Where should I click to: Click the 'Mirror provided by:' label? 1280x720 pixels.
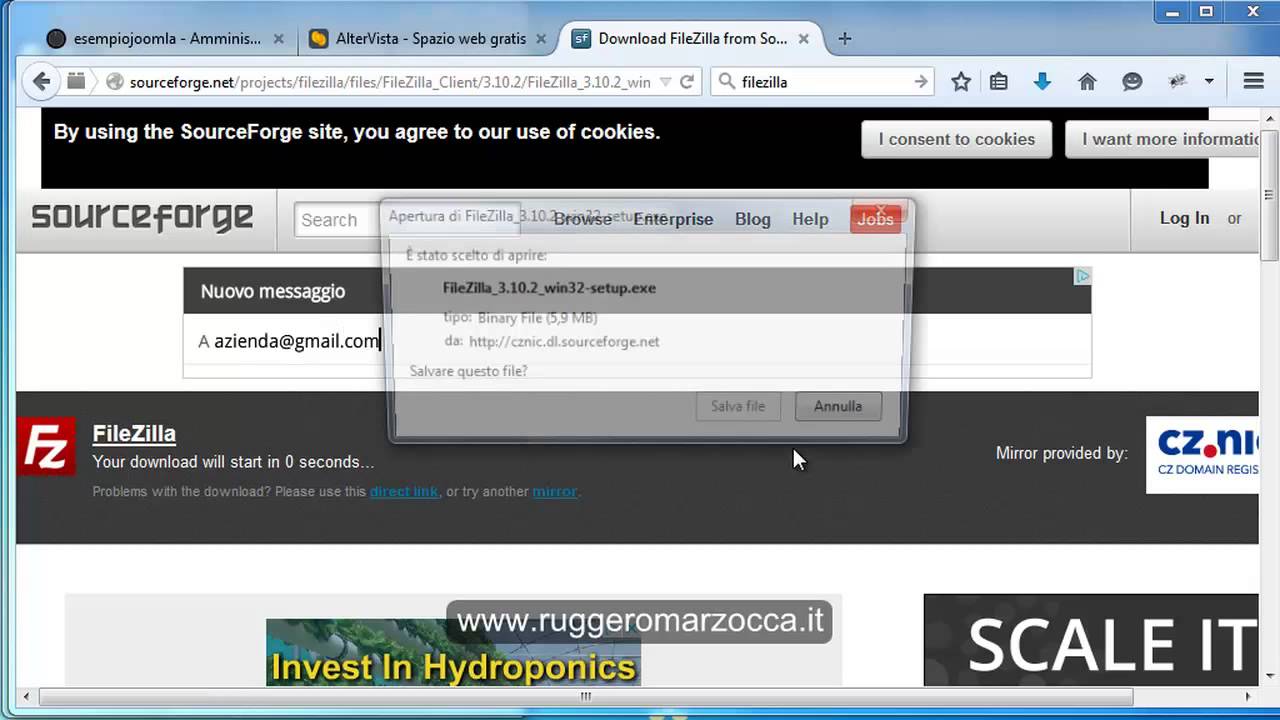point(1062,453)
